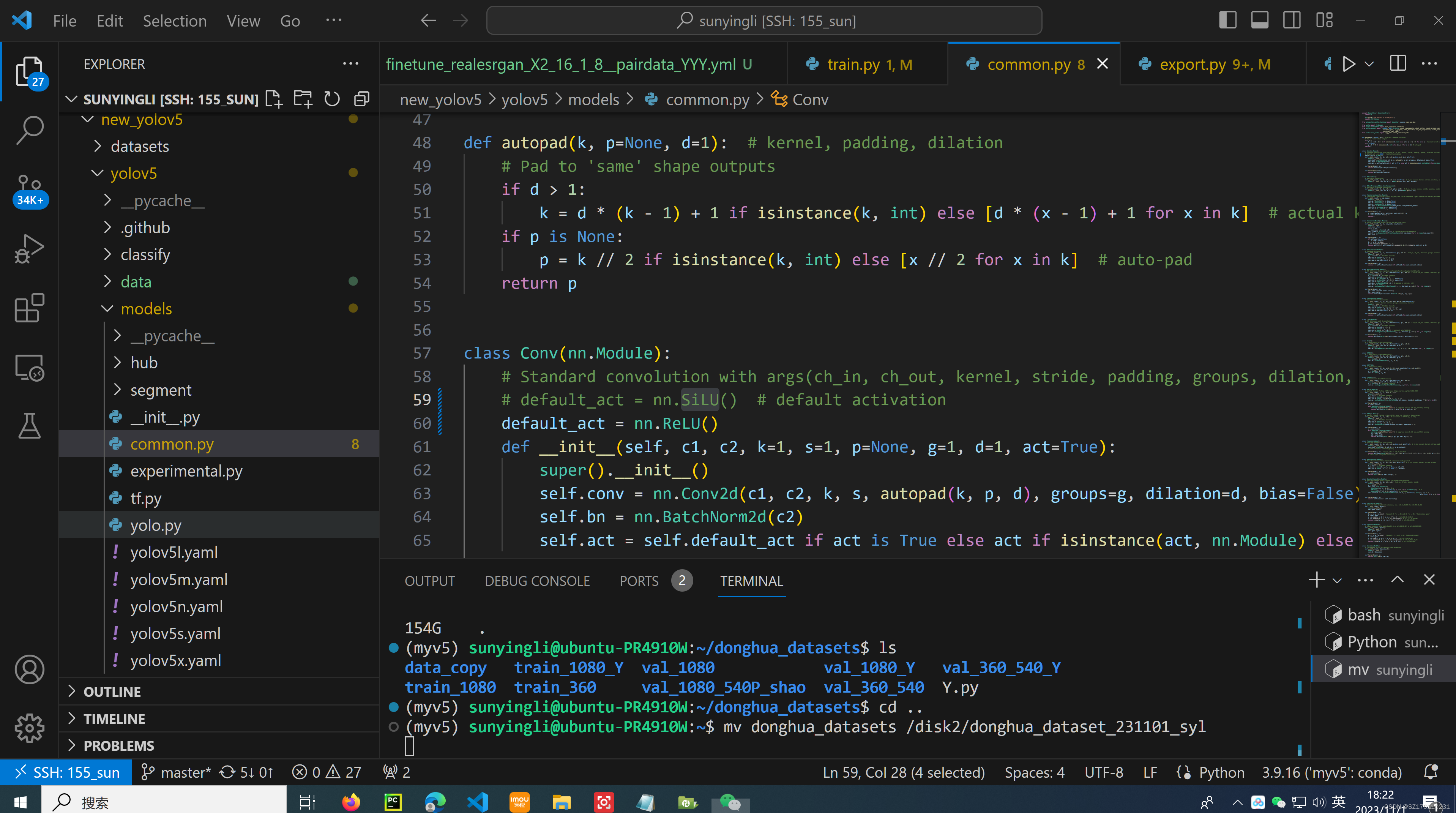Toggle the secondary side bar
Screen dimensions: 1456x813
(x=1292, y=21)
